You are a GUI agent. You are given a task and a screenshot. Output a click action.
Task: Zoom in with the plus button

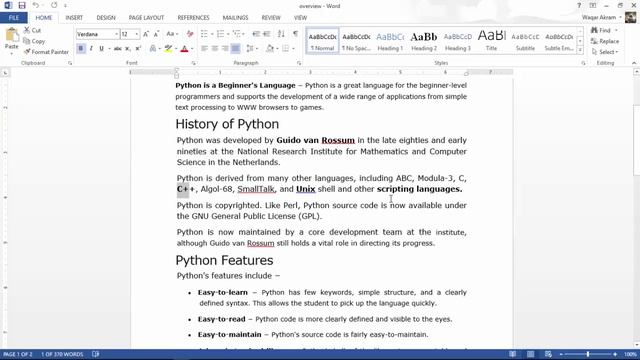615,354
